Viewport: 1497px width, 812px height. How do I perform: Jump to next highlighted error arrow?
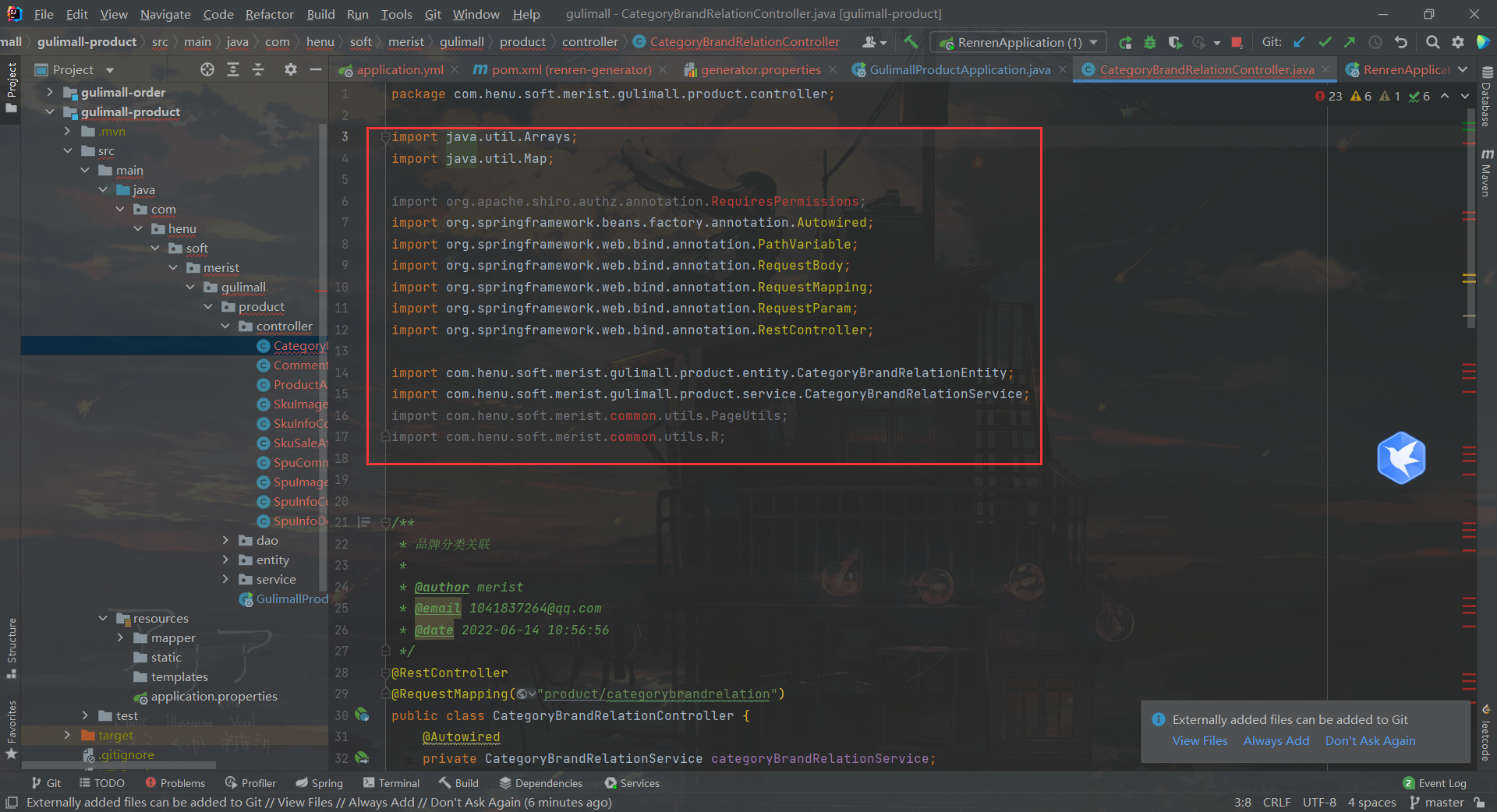pos(1464,96)
